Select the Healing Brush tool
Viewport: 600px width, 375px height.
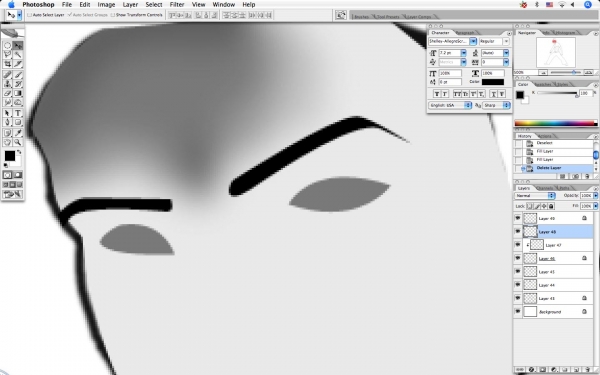pyautogui.click(x=7, y=75)
